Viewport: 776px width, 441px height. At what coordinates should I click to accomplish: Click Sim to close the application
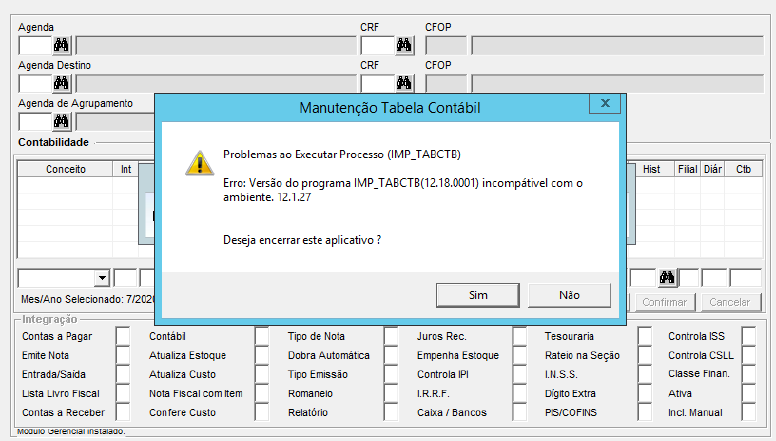(x=478, y=295)
